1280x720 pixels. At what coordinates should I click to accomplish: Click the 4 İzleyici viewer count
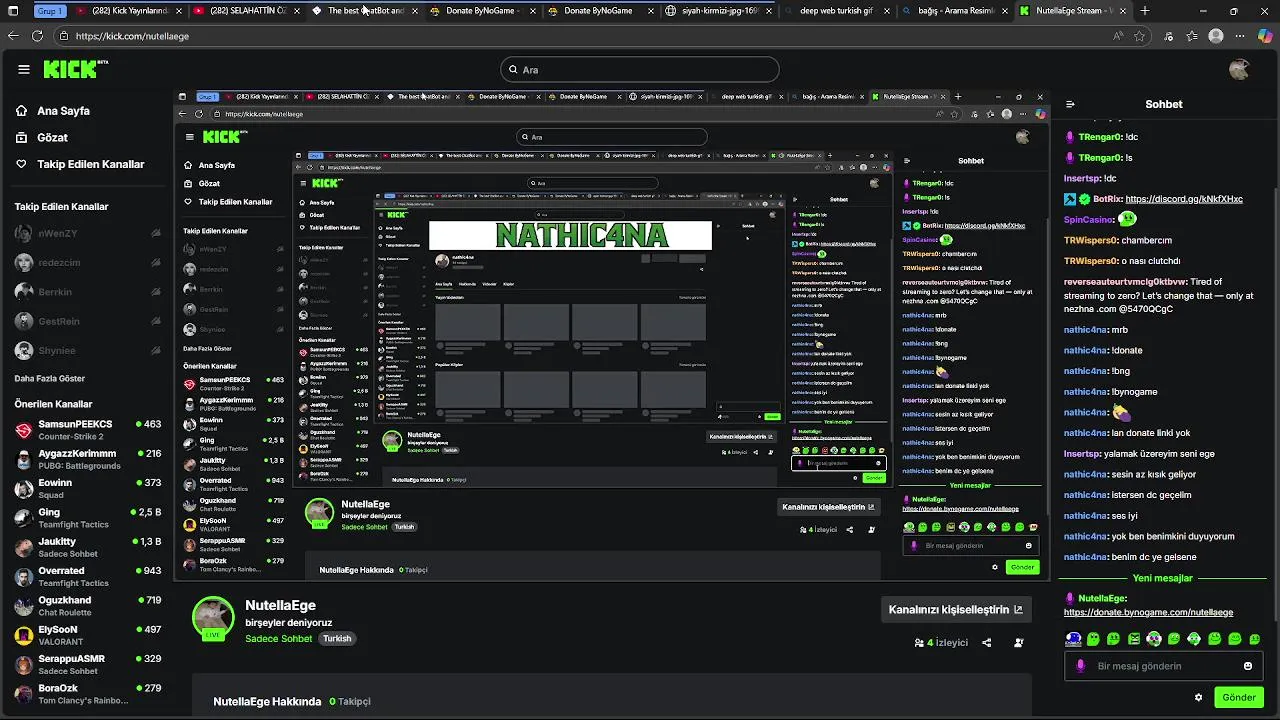coord(941,643)
